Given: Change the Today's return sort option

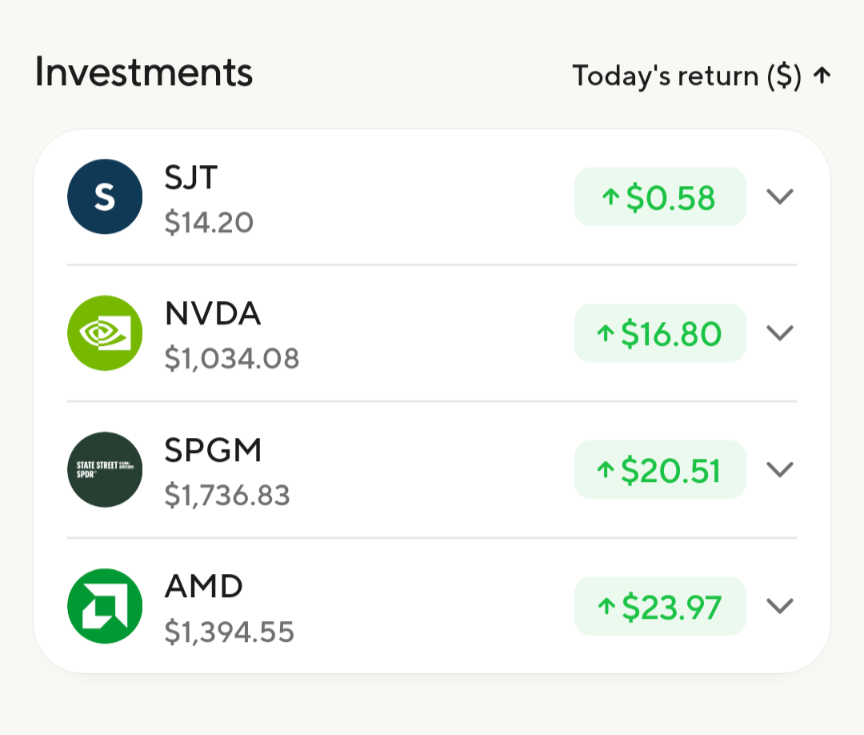Looking at the screenshot, I should (x=686, y=76).
